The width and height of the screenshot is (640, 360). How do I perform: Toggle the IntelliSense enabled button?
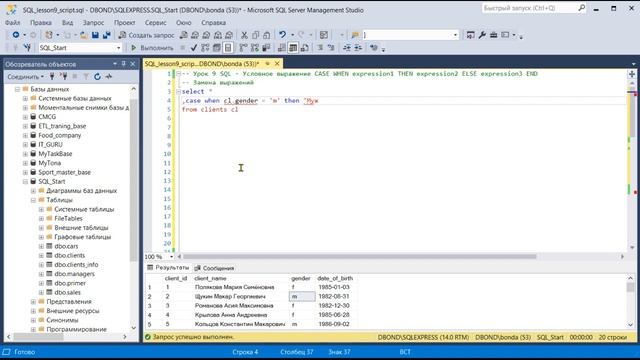[228, 48]
